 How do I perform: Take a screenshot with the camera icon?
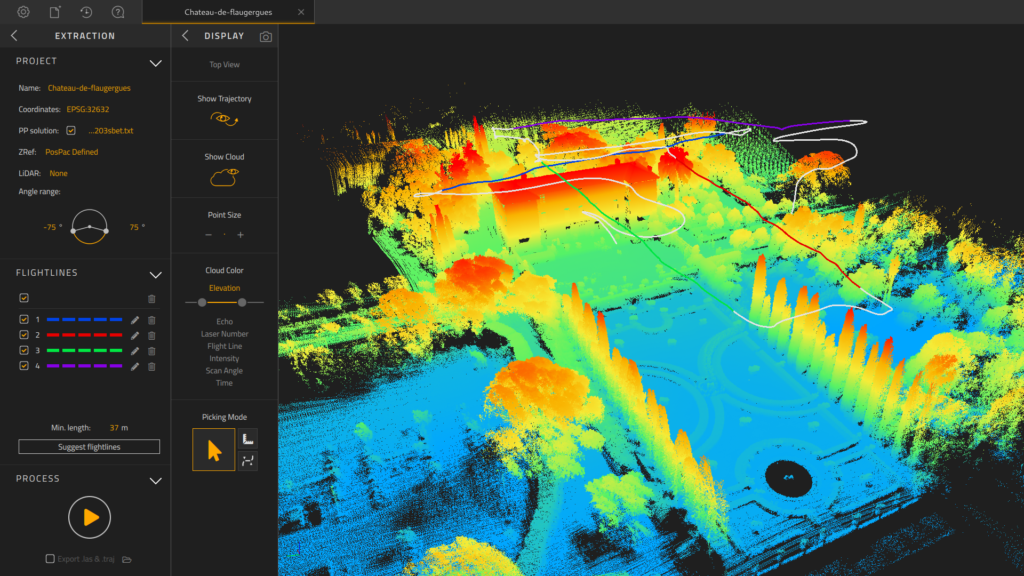coord(265,37)
